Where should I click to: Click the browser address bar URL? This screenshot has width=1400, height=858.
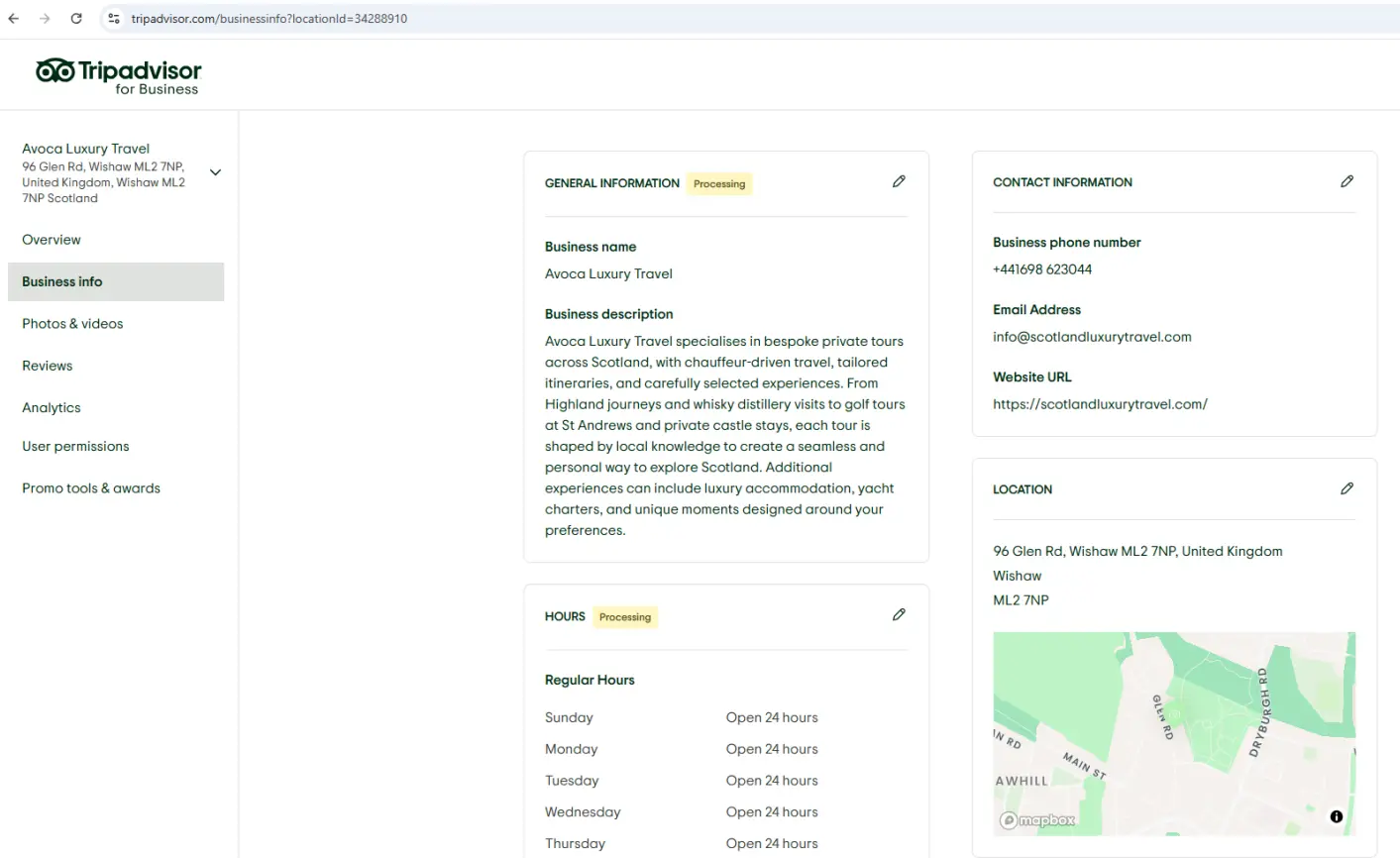click(x=269, y=18)
